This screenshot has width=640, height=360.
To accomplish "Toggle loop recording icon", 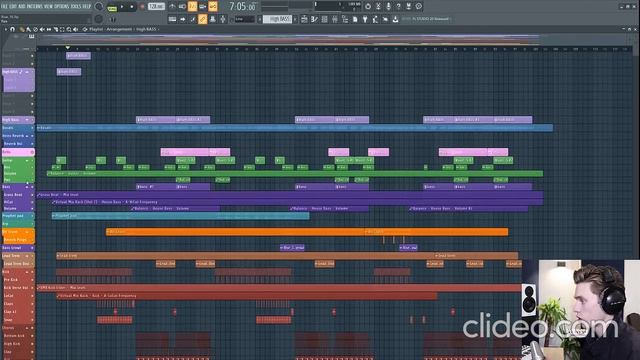I will coord(213,6).
